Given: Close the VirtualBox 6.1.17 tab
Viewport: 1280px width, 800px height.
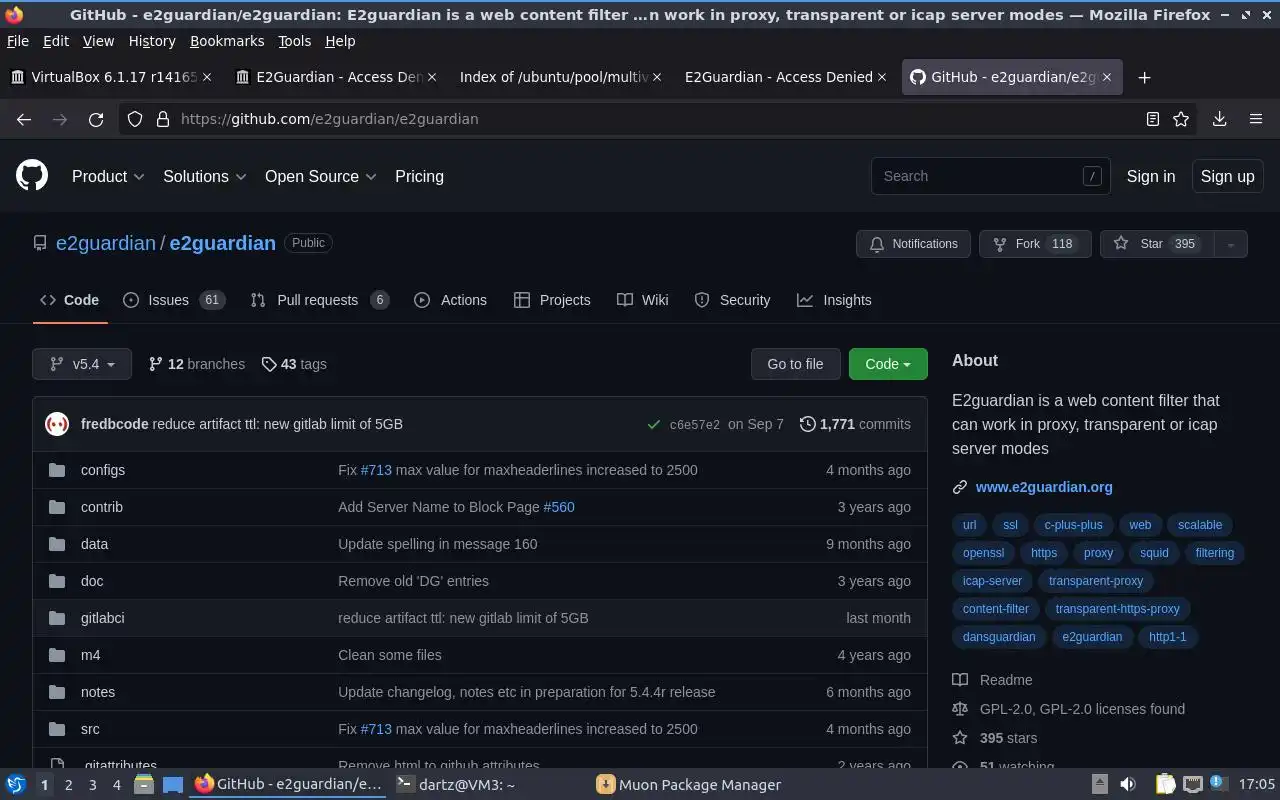Looking at the screenshot, I should (x=207, y=77).
